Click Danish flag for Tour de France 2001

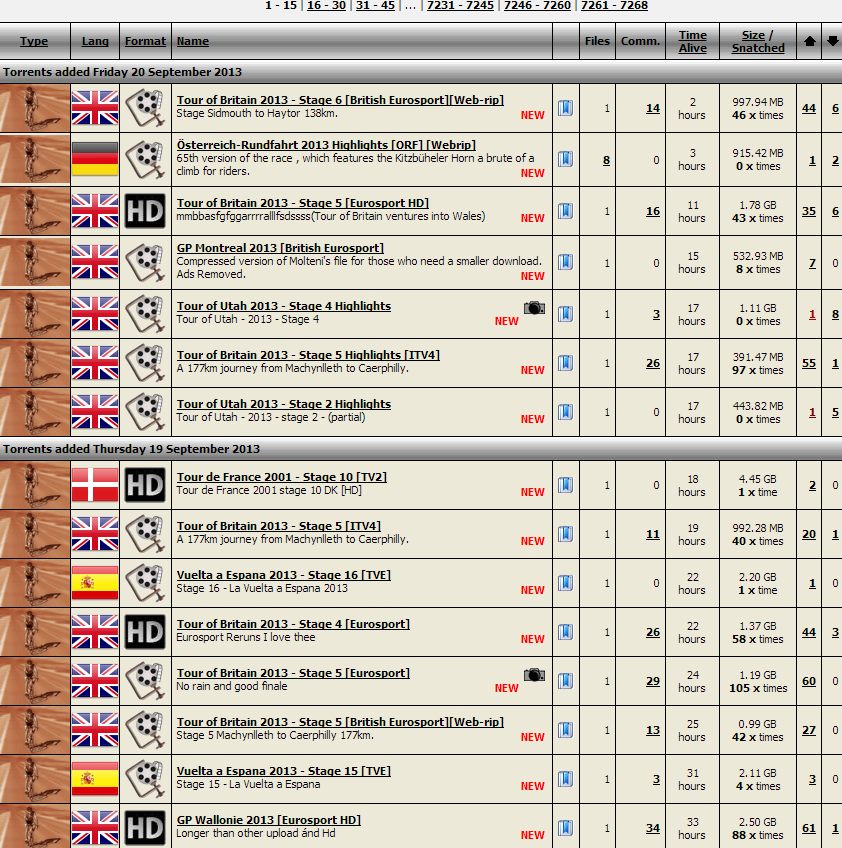(x=95, y=485)
